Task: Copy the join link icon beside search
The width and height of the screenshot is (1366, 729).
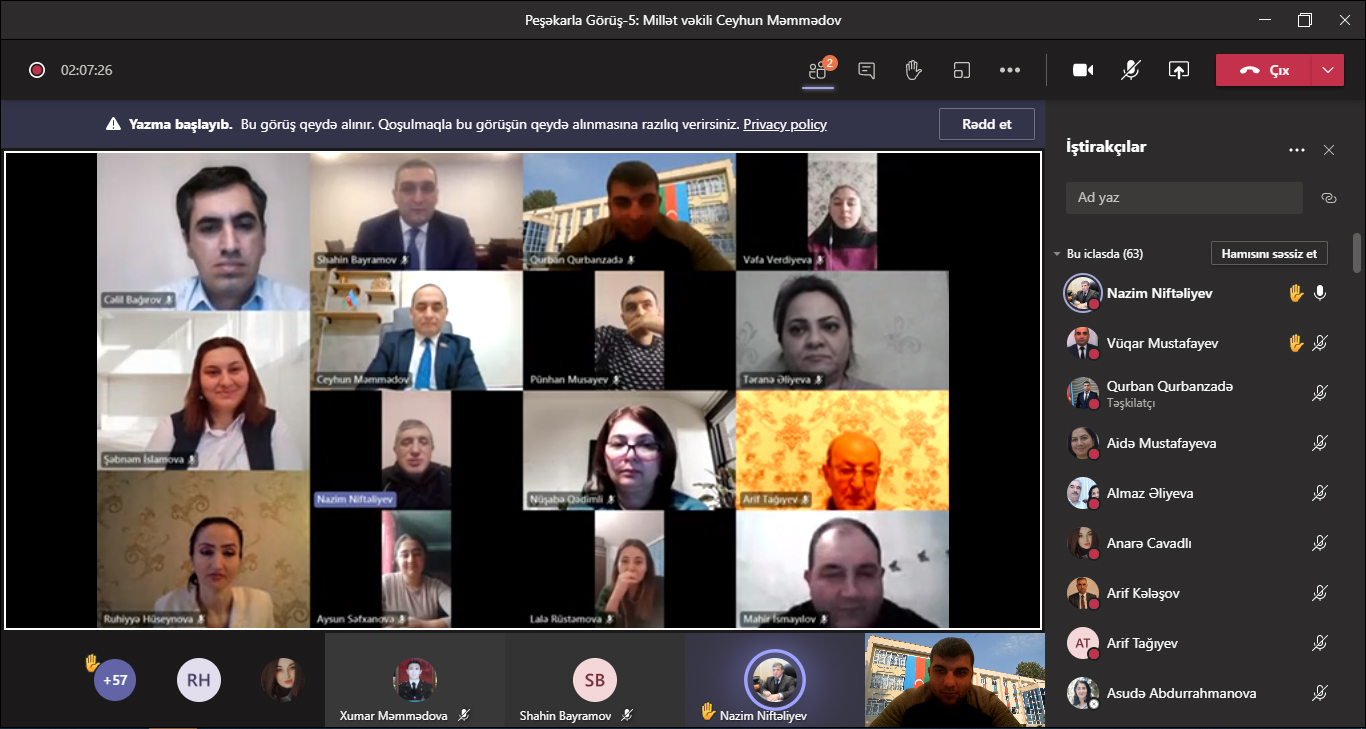Action: [1329, 198]
